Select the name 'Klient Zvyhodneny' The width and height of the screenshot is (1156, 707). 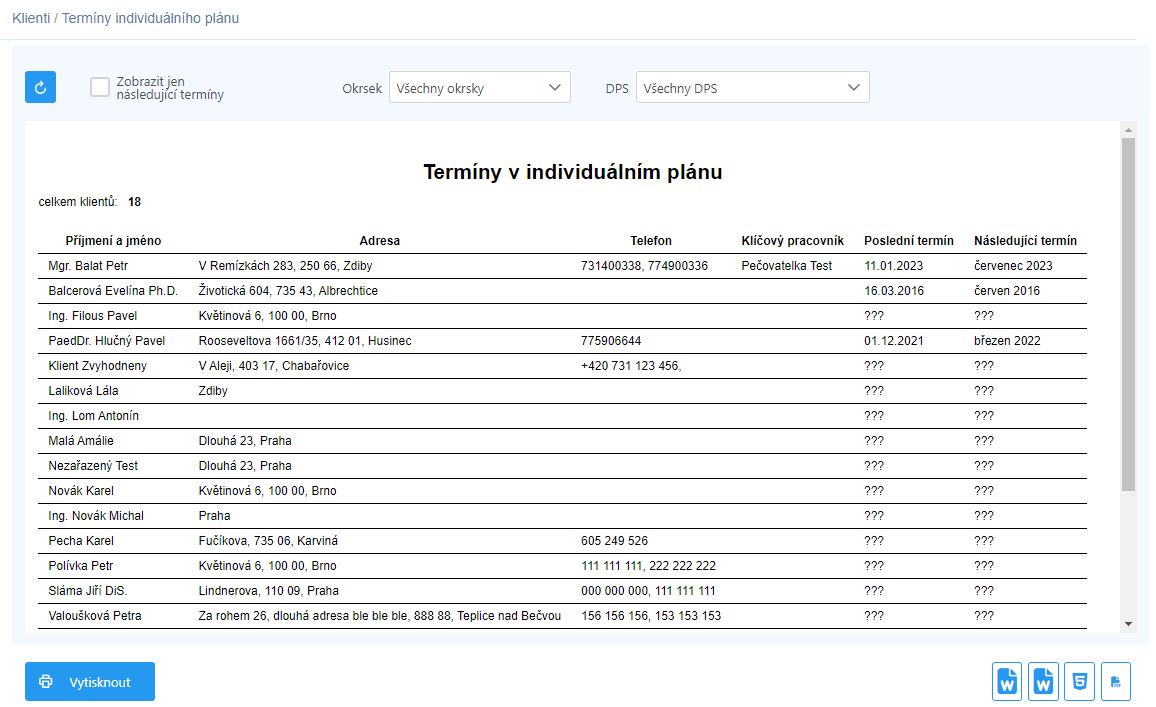(x=97, y=366)
